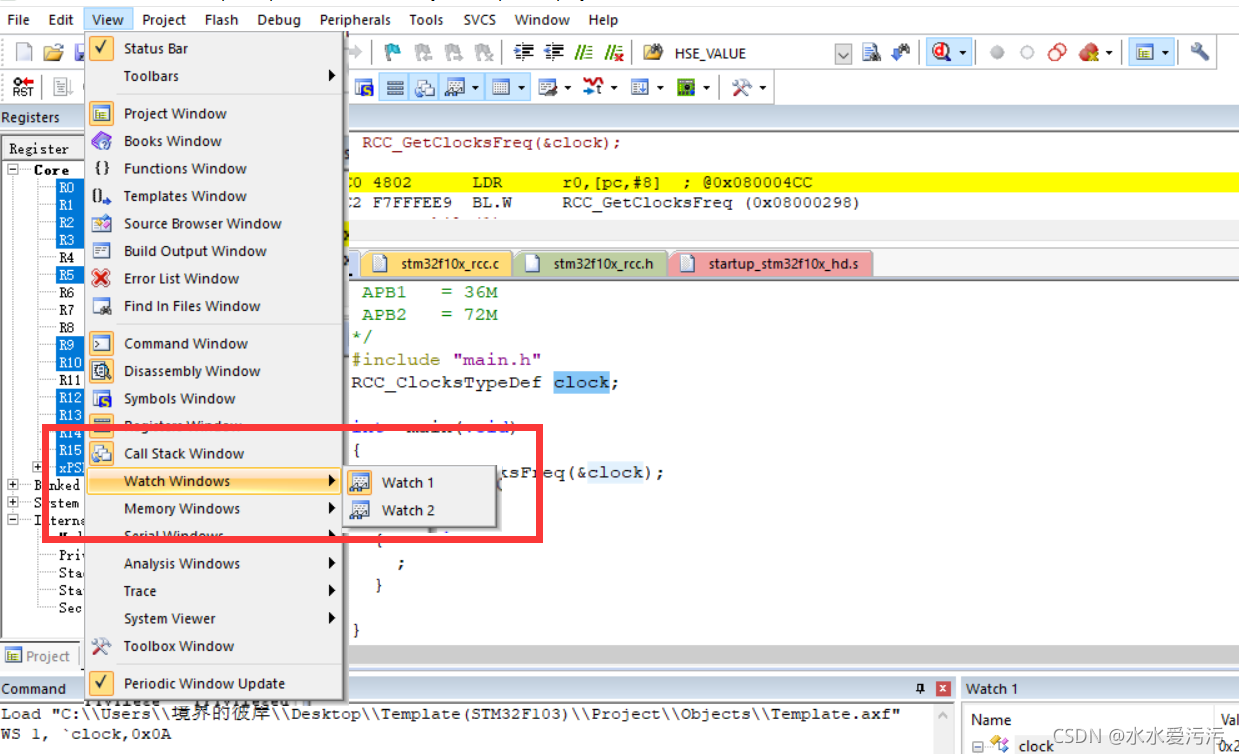Open Toolbars submenu in View menu
The image size is (1239, 754).
[215, 76]
